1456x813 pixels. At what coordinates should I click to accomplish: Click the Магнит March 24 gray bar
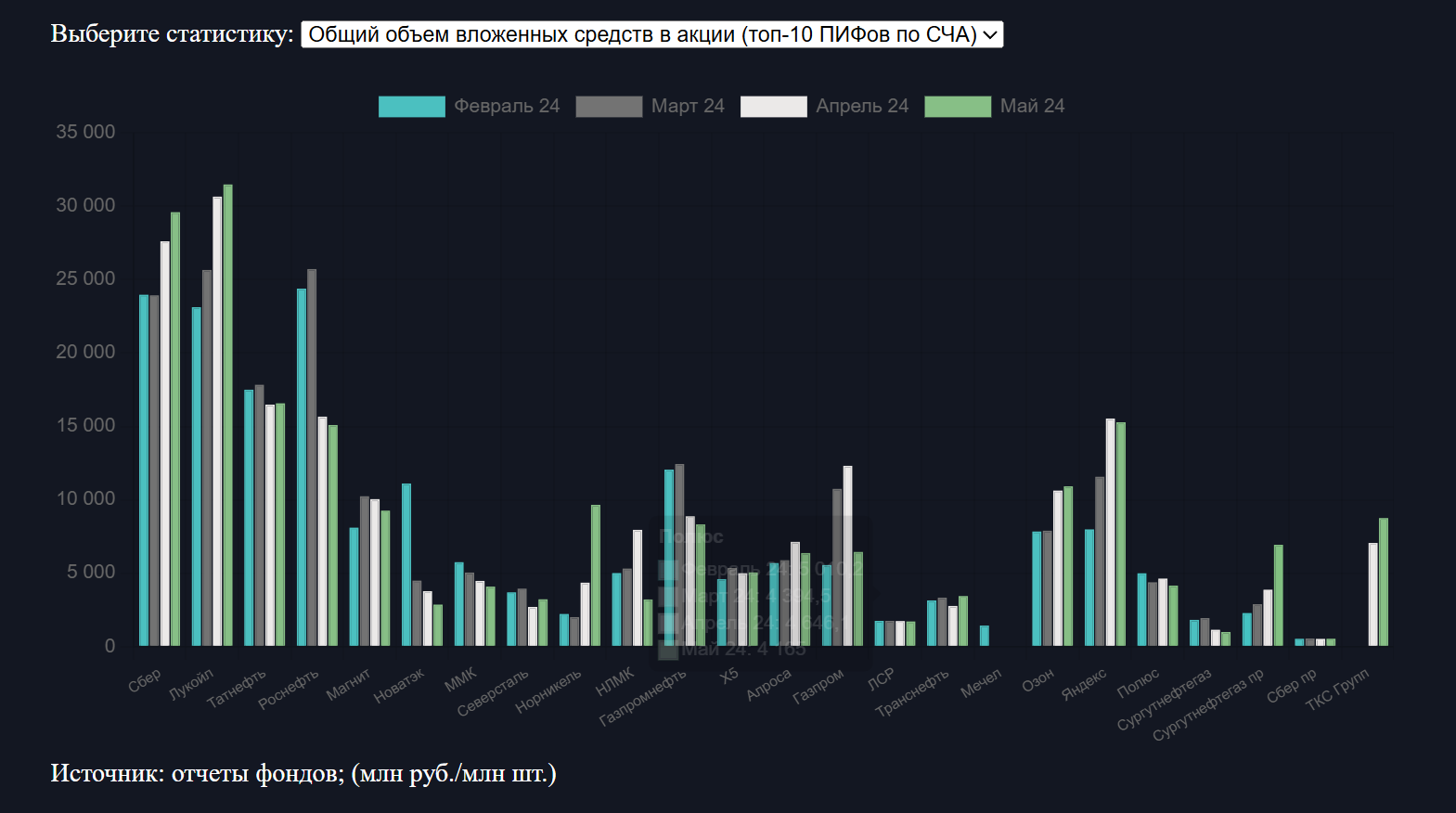(365, 571)
